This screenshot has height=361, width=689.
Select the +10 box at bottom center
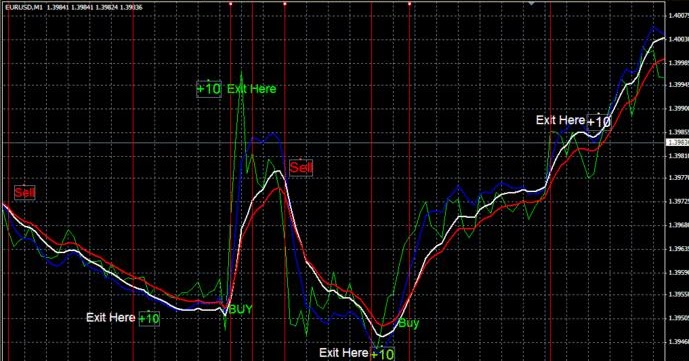click(x=383, y=354)
